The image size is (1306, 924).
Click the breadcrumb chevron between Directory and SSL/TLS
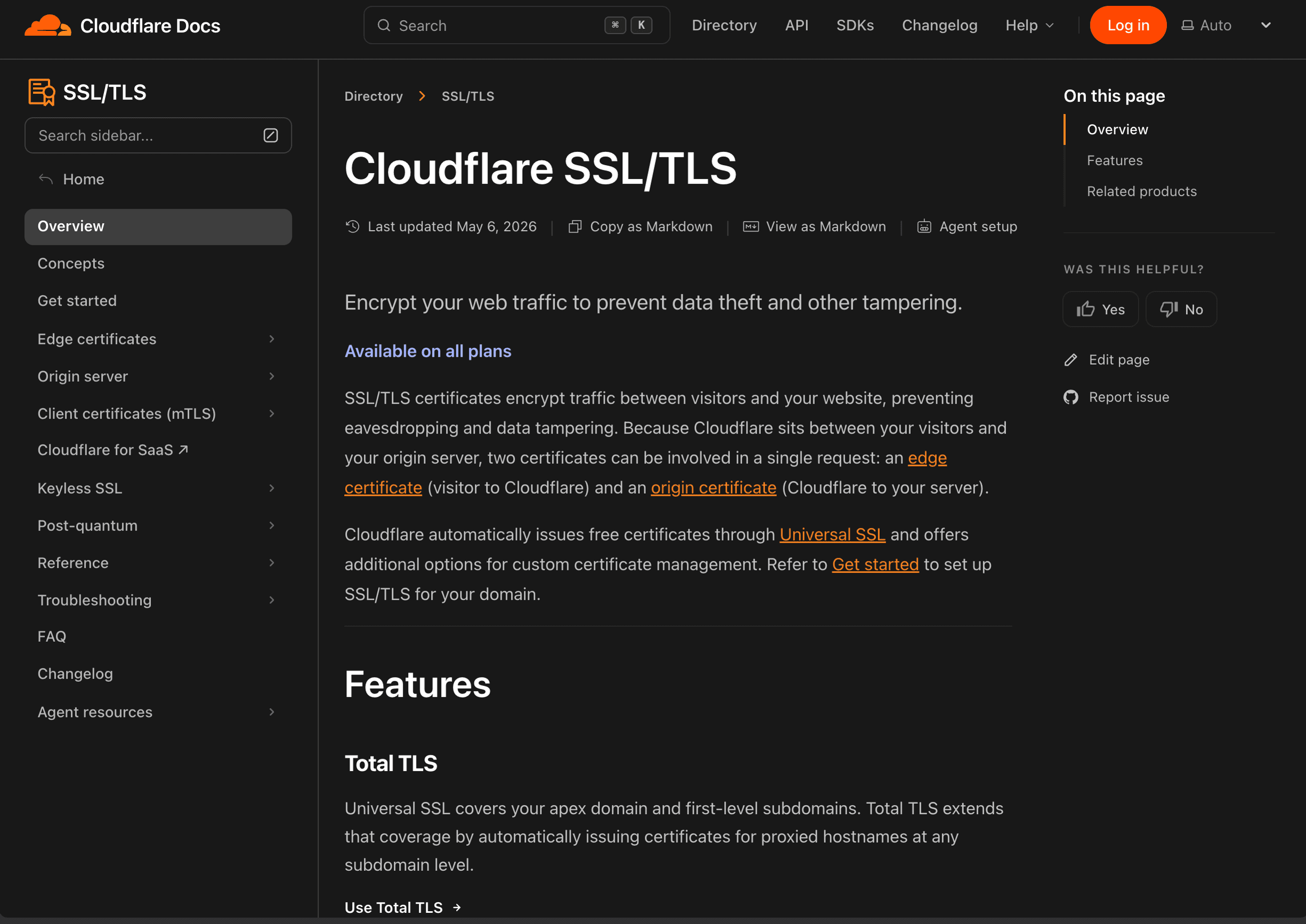pos(422,96)
